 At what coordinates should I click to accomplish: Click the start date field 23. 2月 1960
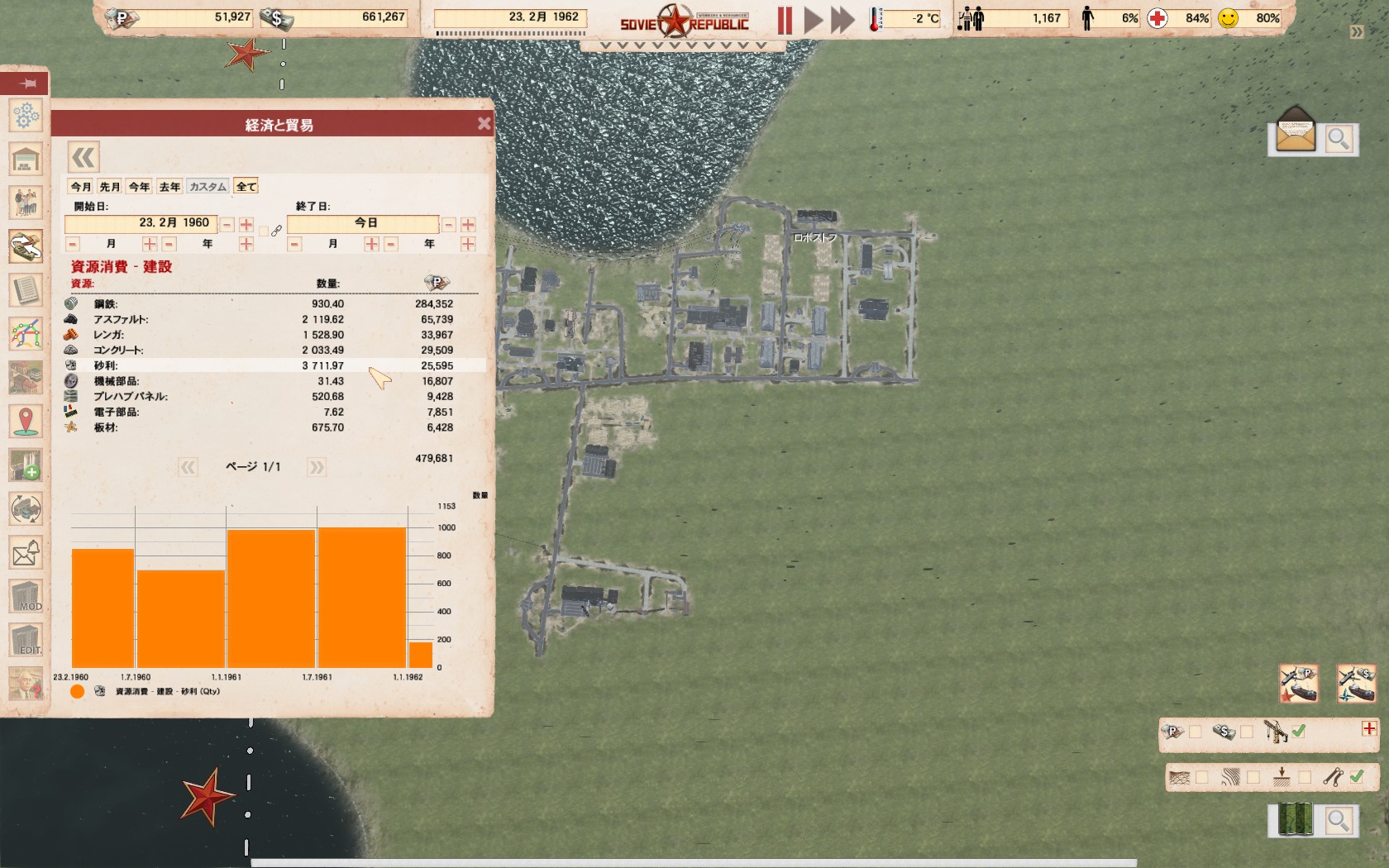pos(141,223)
